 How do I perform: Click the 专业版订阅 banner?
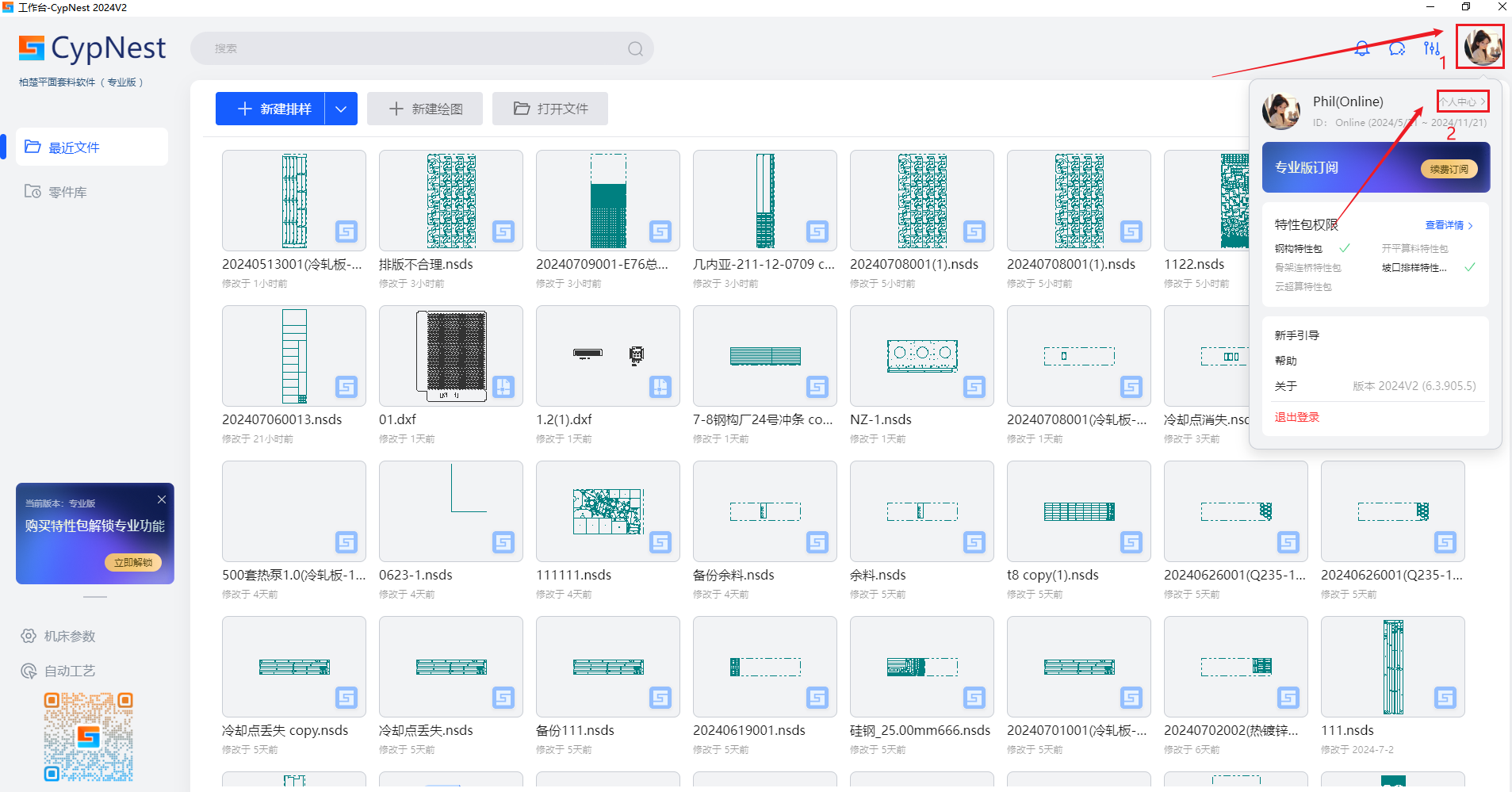[1376, 167]
